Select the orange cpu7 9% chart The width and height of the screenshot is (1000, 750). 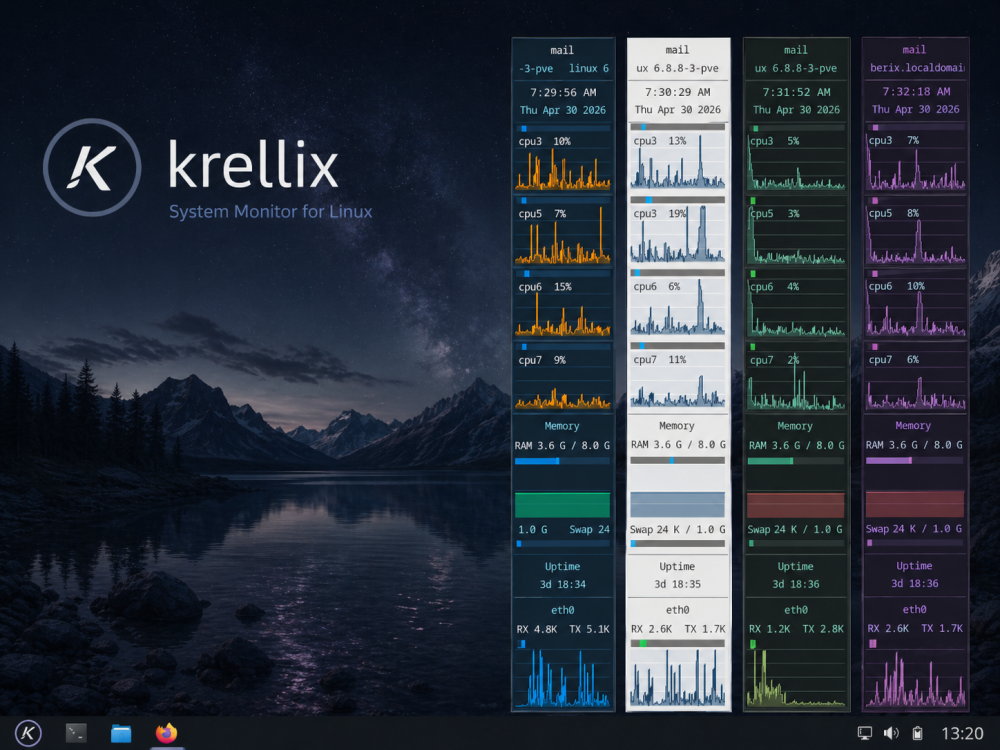pos(563,380)
